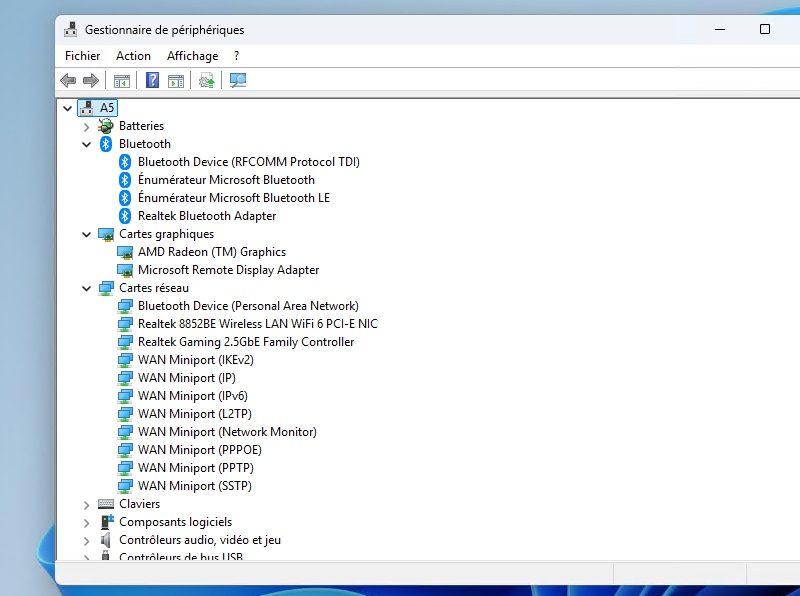The width and height of the screenshot is (800, 596).
Task: Open the Affichage menu
Action: (192, 56)
